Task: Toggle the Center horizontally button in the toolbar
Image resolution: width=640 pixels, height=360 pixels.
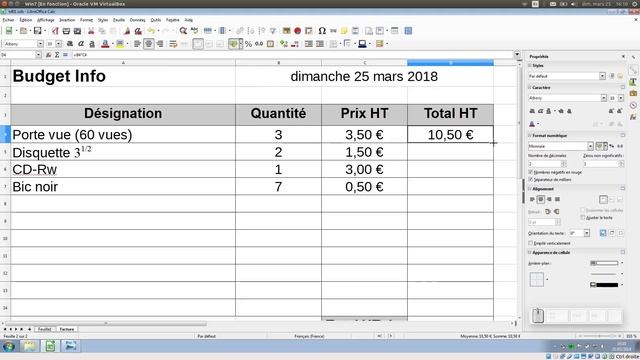Action: pos(149,44)
